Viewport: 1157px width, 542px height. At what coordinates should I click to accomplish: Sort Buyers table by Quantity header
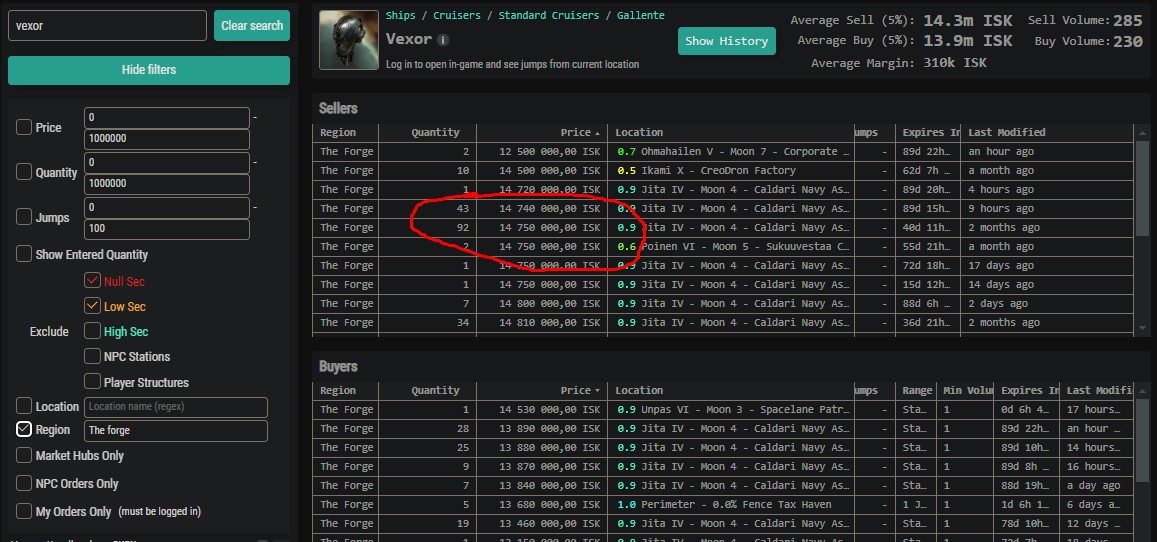pyautogui.click(x=427, y=391)
